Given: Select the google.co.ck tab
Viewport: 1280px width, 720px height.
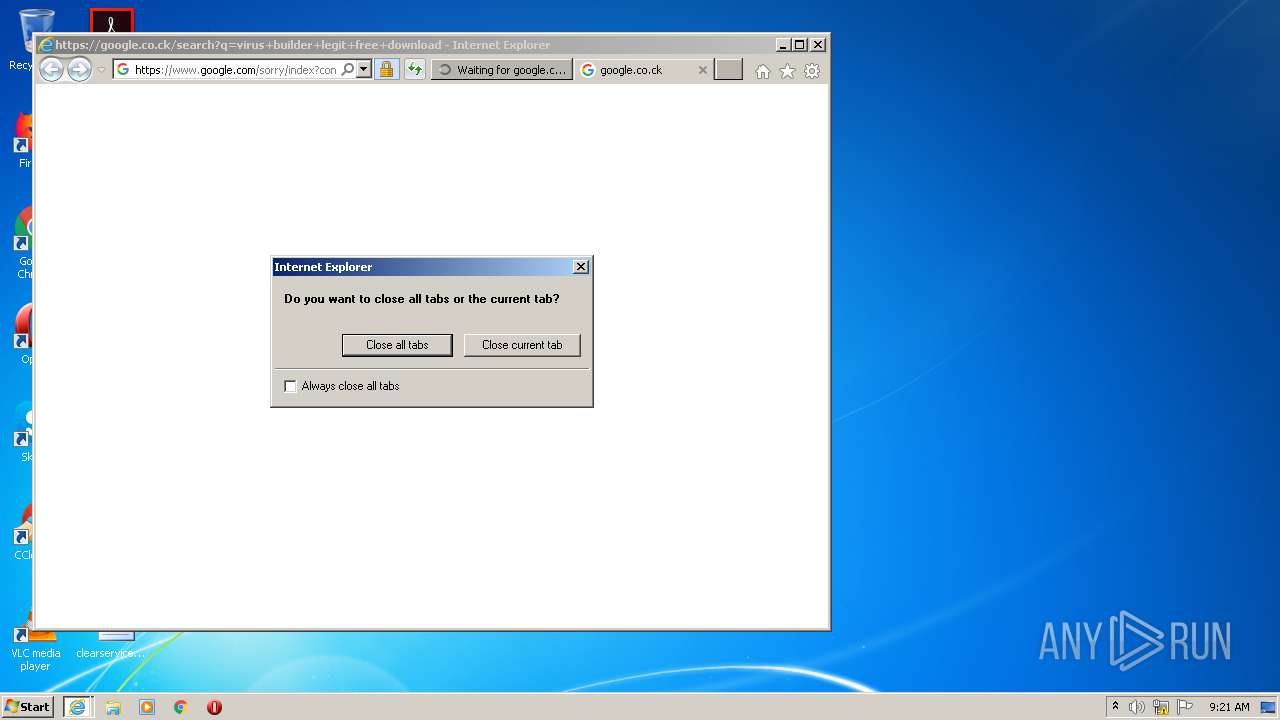Looking at the screenshot, I should (643, 70).
